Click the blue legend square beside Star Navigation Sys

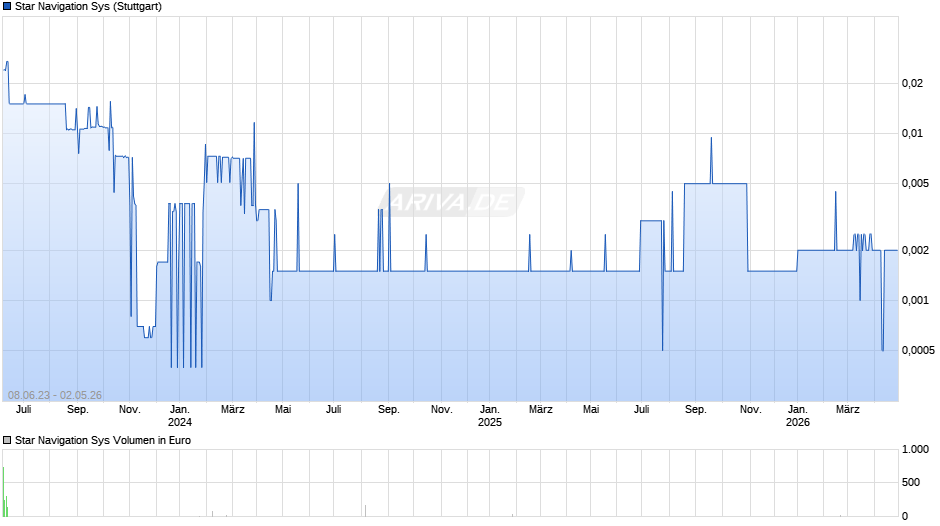7,7
